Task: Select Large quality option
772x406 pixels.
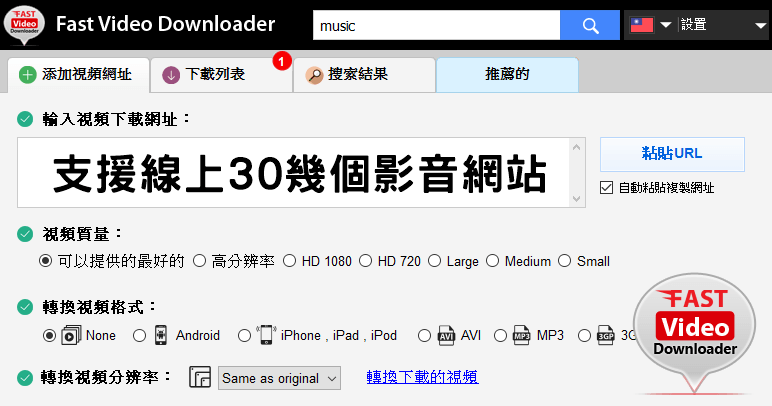Action: tap(434, 261)
